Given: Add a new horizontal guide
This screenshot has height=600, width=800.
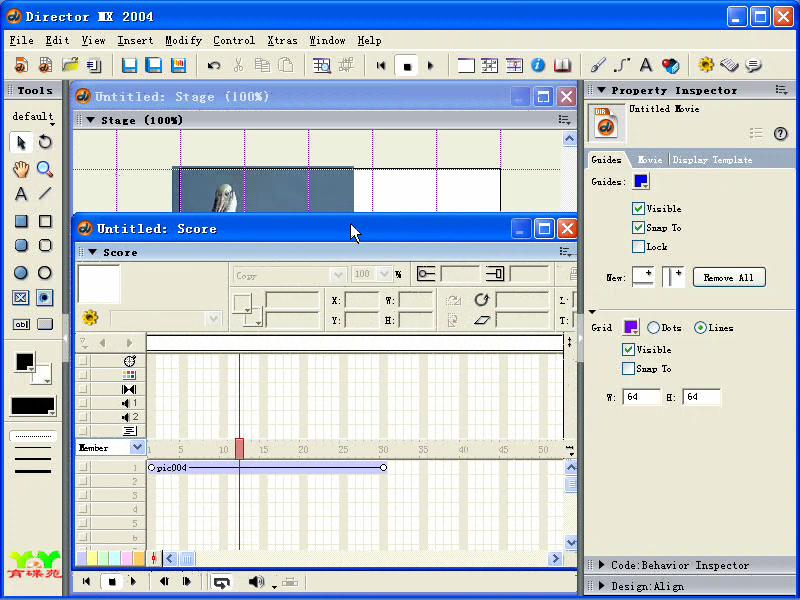Looking at the screenshot, I should click(643, 277).
